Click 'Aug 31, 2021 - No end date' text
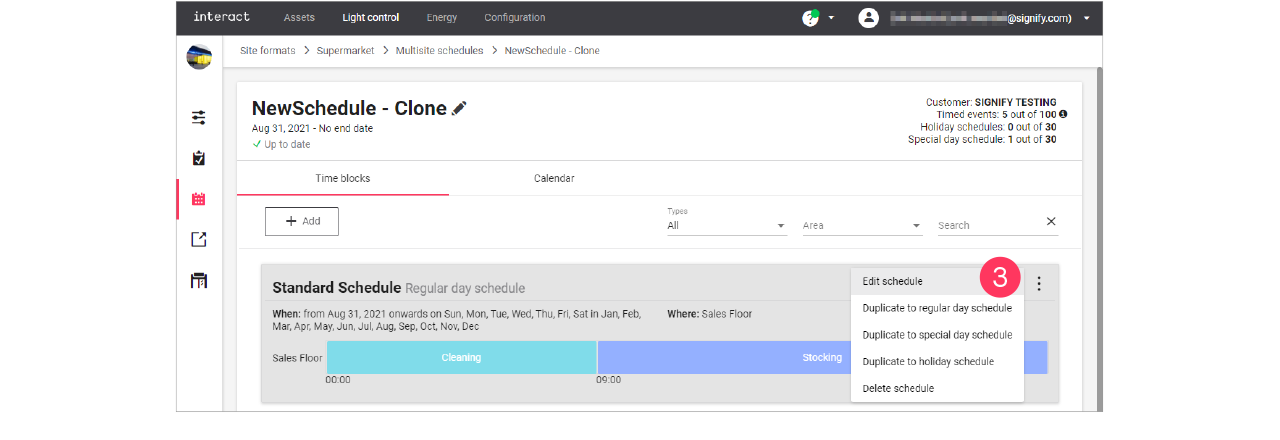Screen dimensions: 1280x440 coord(313,128)
